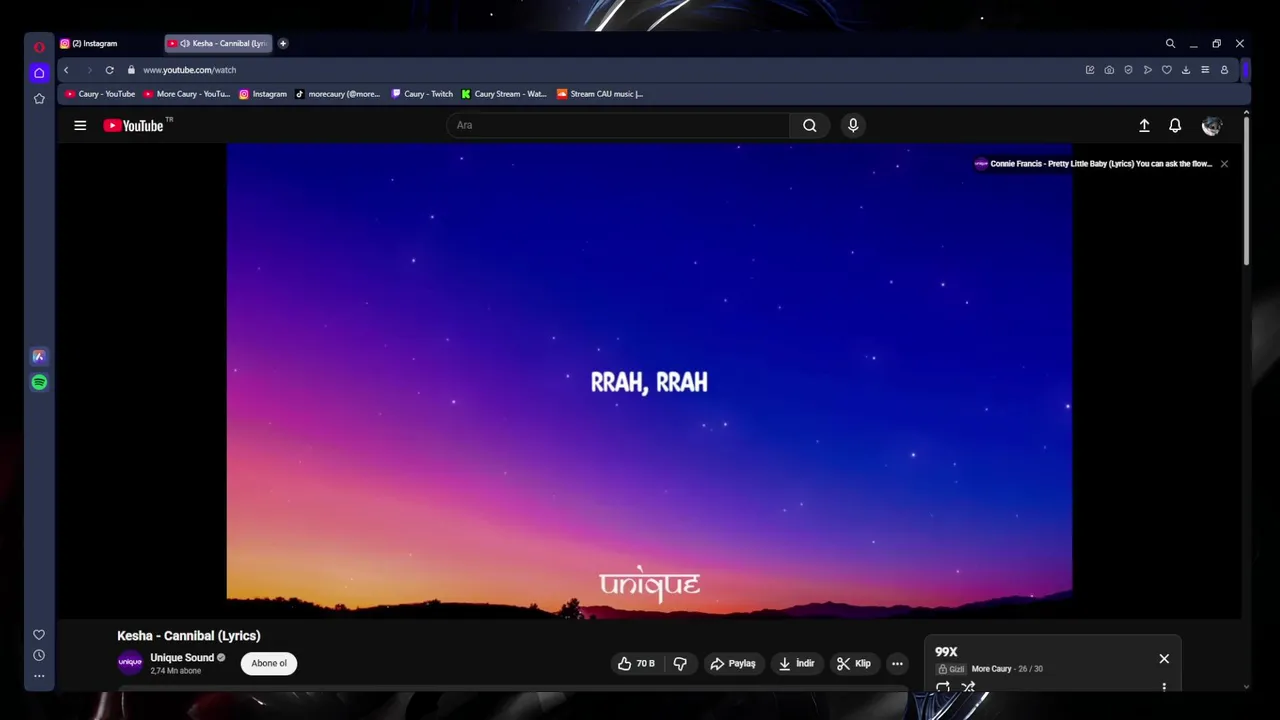The height and width of the screenshot is (720, 1280).
Task: Start voice search with microphone
Action: pos(853,125)
